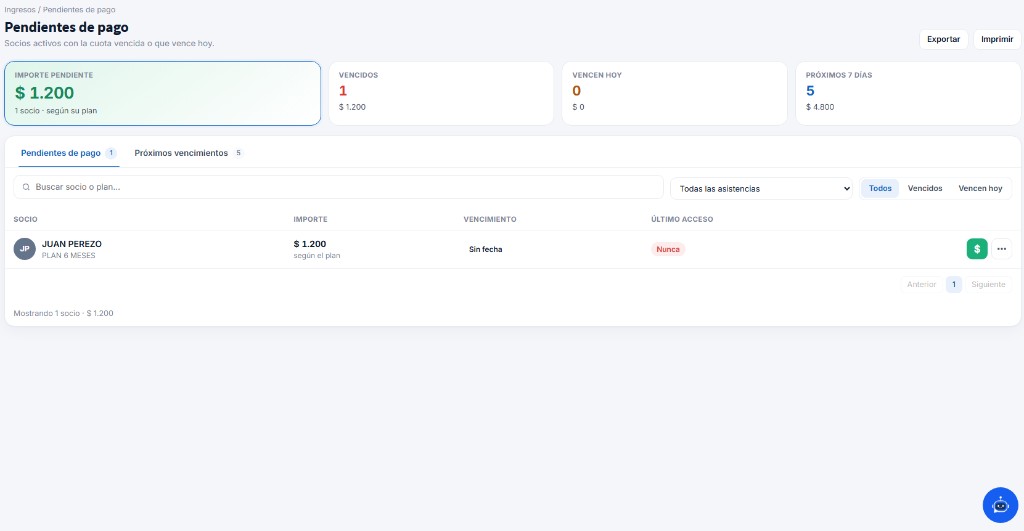
Task: Select the Todos filter
Action: click(880, 188)
